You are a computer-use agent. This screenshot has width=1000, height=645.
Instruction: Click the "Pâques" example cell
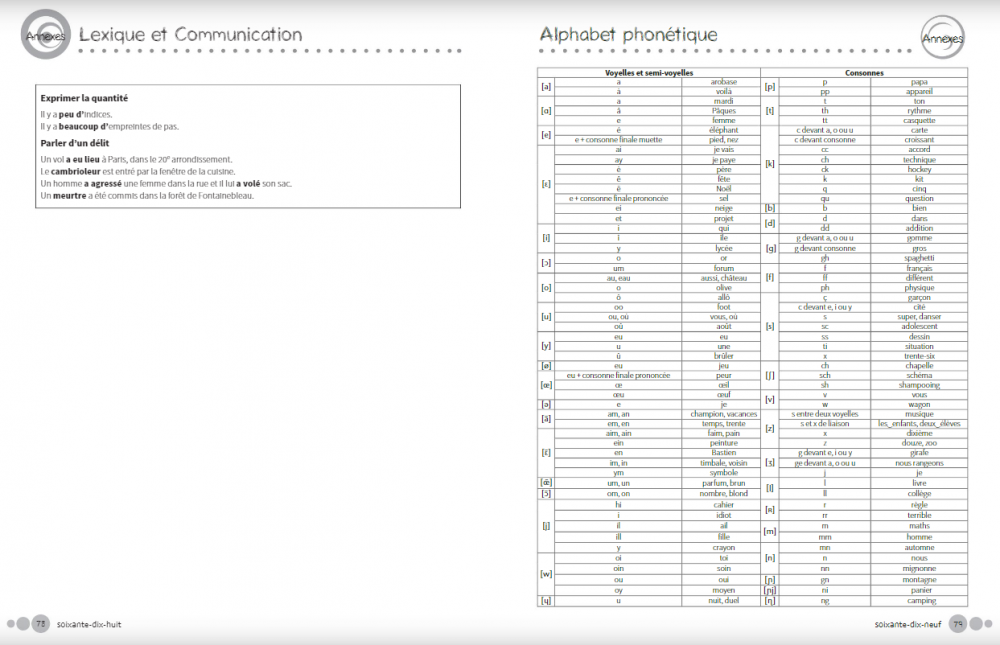723,110
